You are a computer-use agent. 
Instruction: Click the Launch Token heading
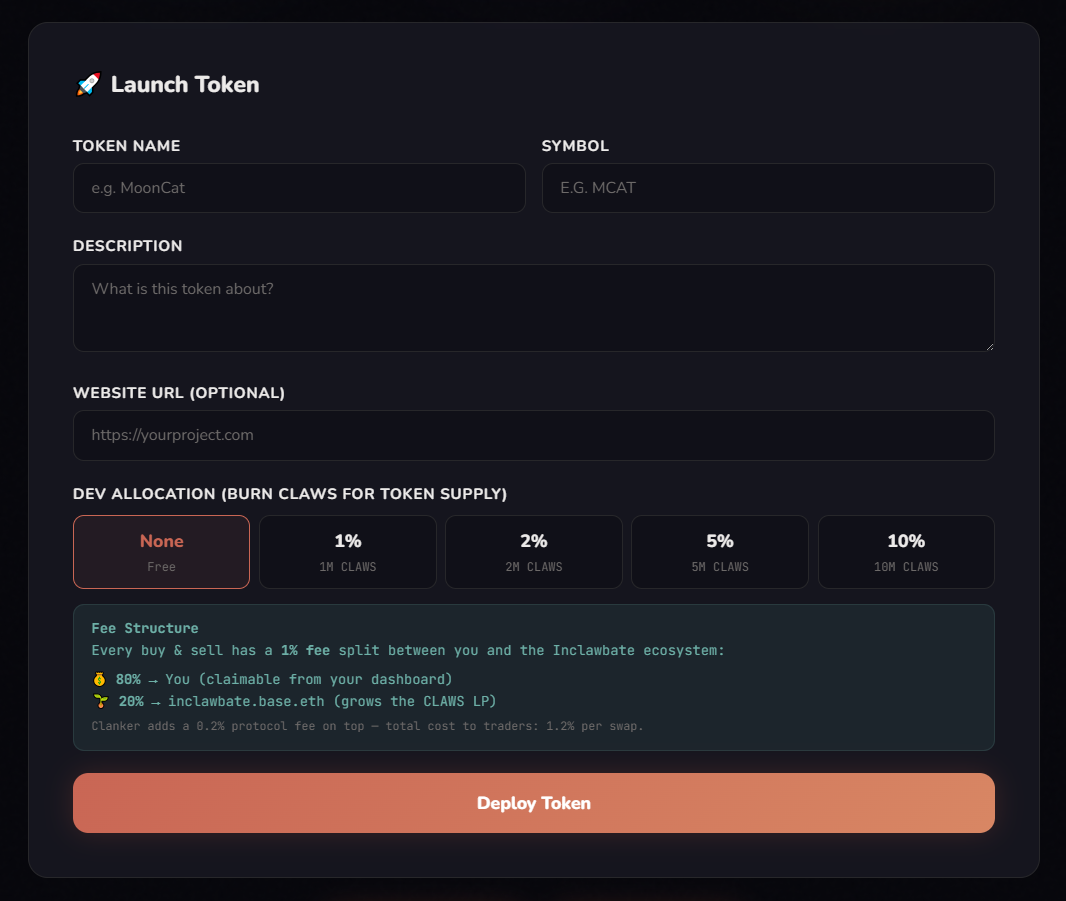coord(186,85)
